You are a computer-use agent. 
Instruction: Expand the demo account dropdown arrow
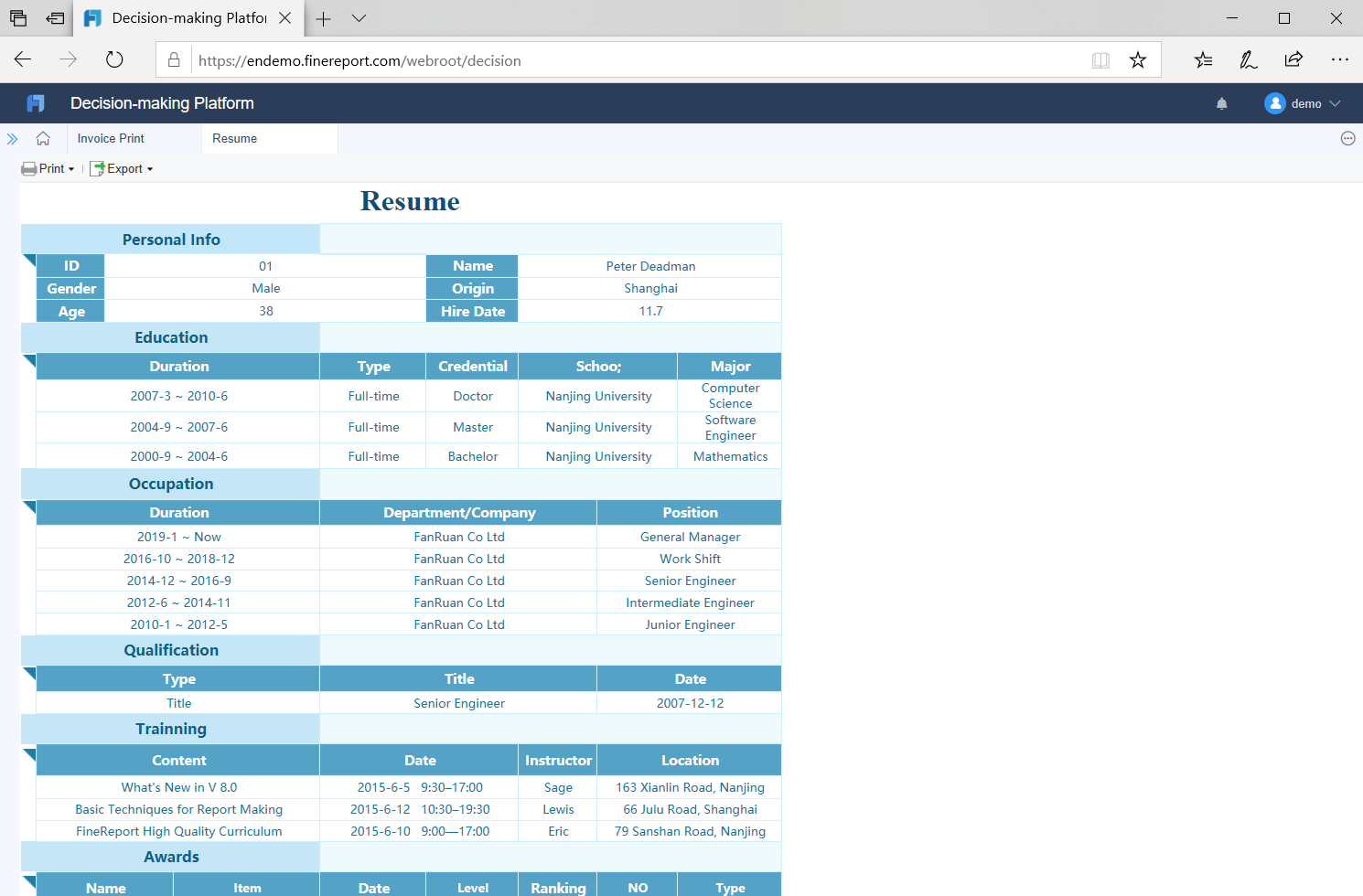coord(1335,103)
